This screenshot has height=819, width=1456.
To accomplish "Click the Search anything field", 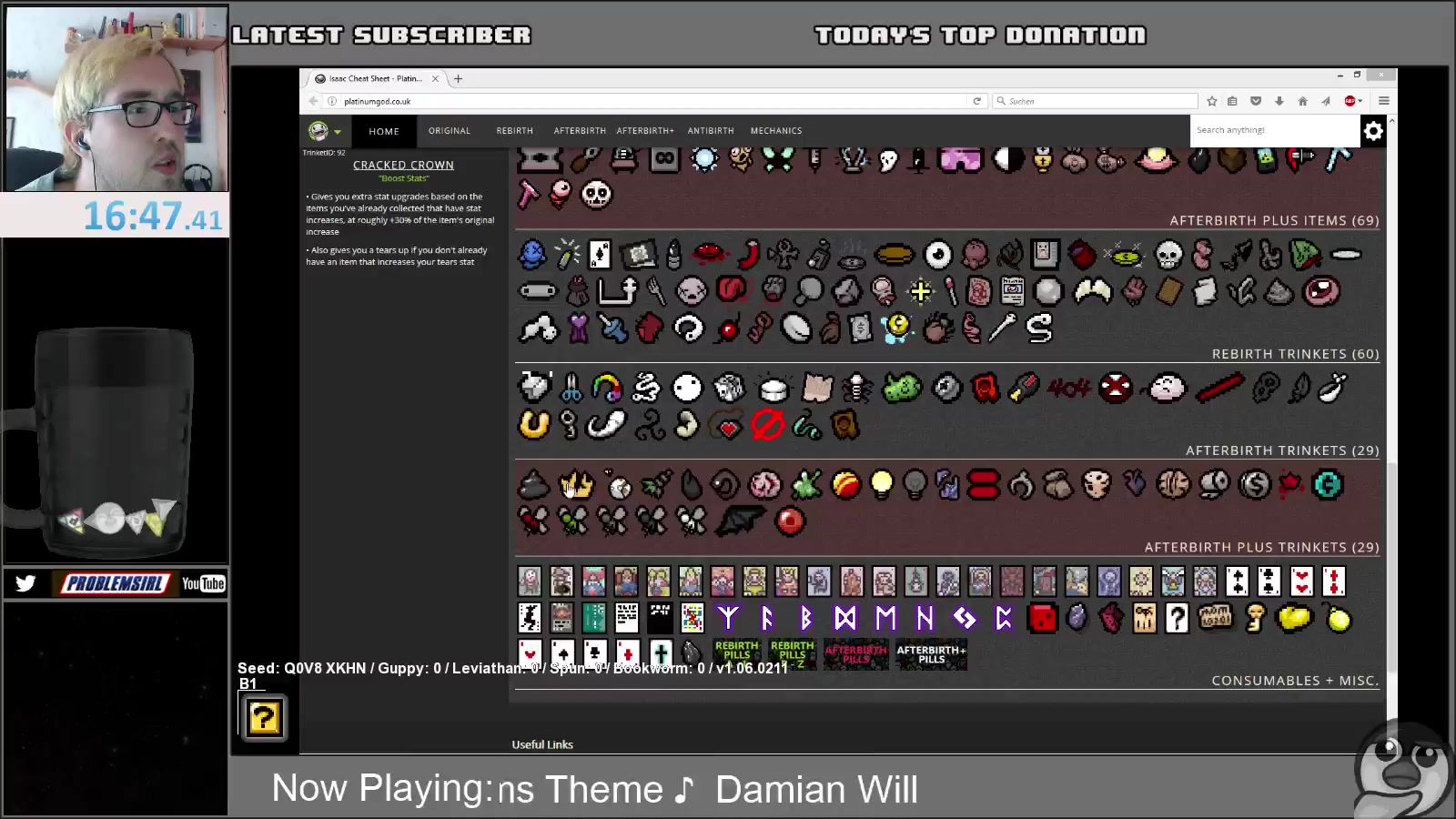I will tap(1274, 130).
